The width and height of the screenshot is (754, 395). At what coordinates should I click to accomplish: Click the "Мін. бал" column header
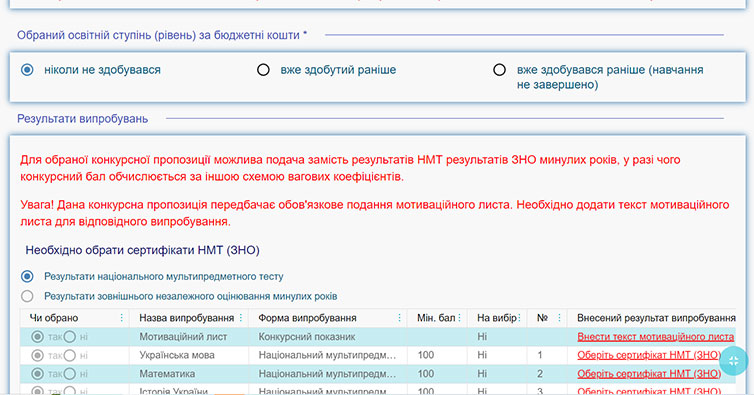click(x=436, y=318)
